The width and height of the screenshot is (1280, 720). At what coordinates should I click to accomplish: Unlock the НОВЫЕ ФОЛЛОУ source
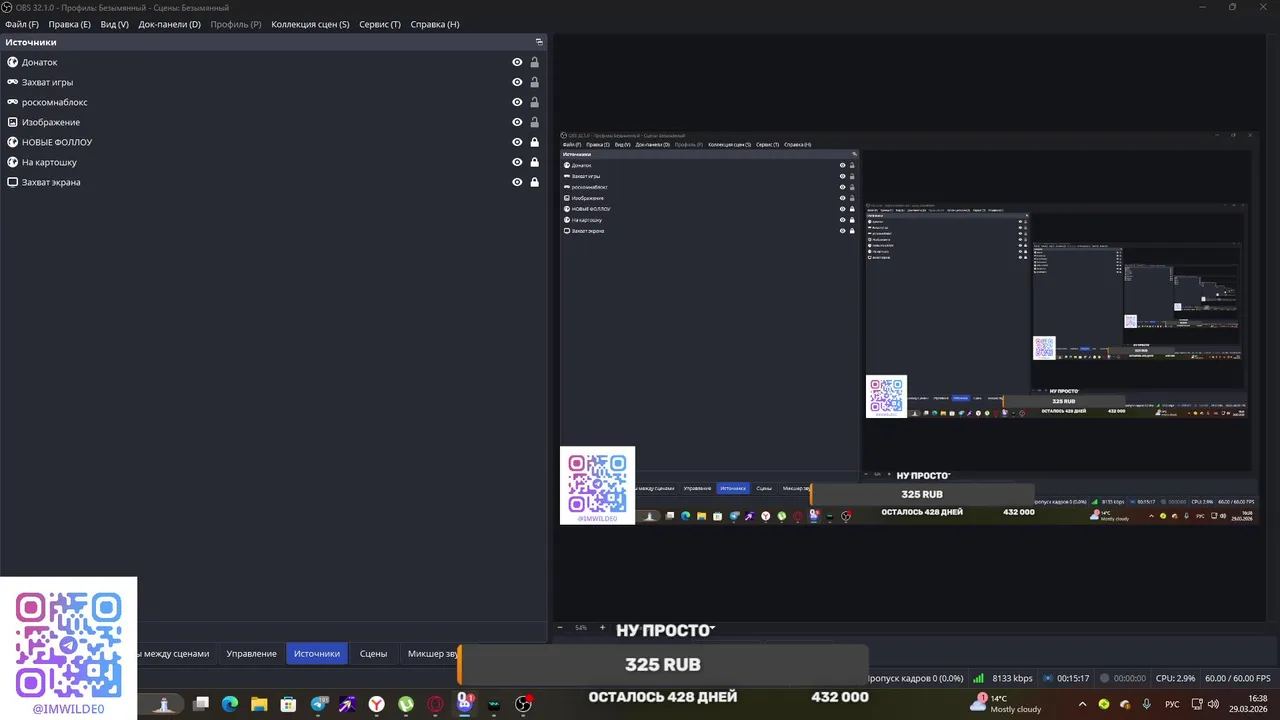coord(535,142)
